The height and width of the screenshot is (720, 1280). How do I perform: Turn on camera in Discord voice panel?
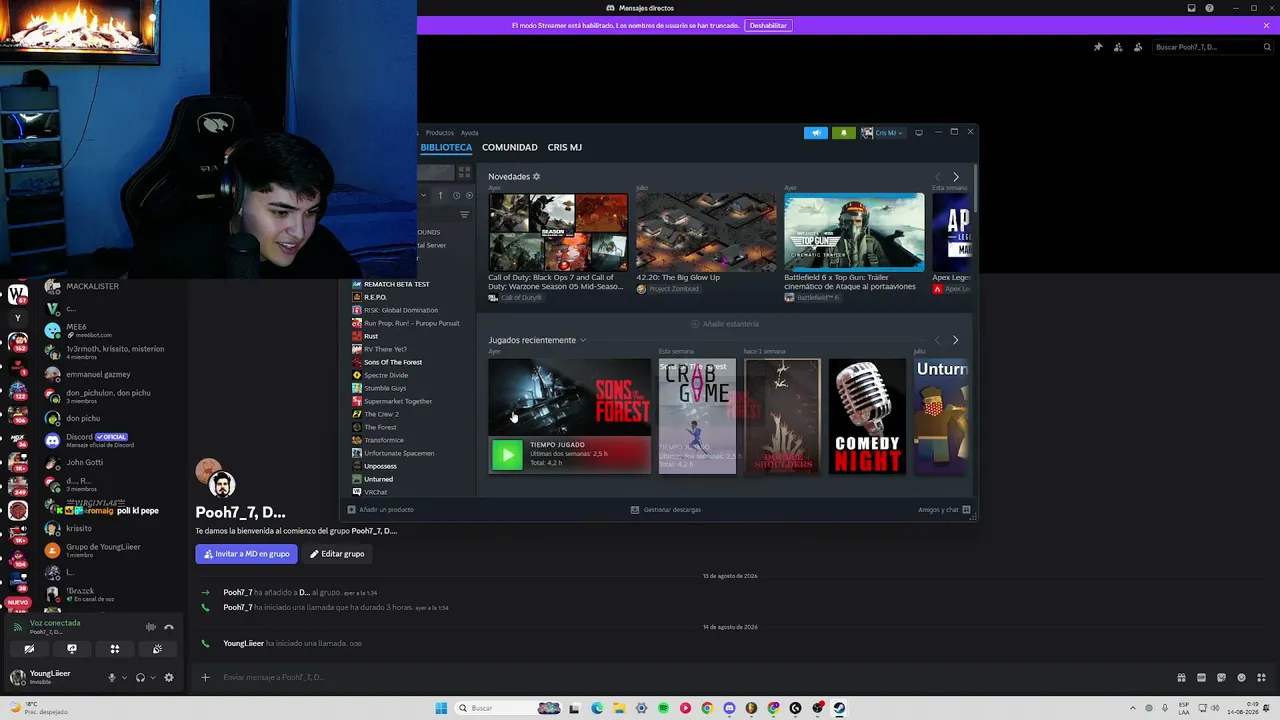[x=29, y=649]
